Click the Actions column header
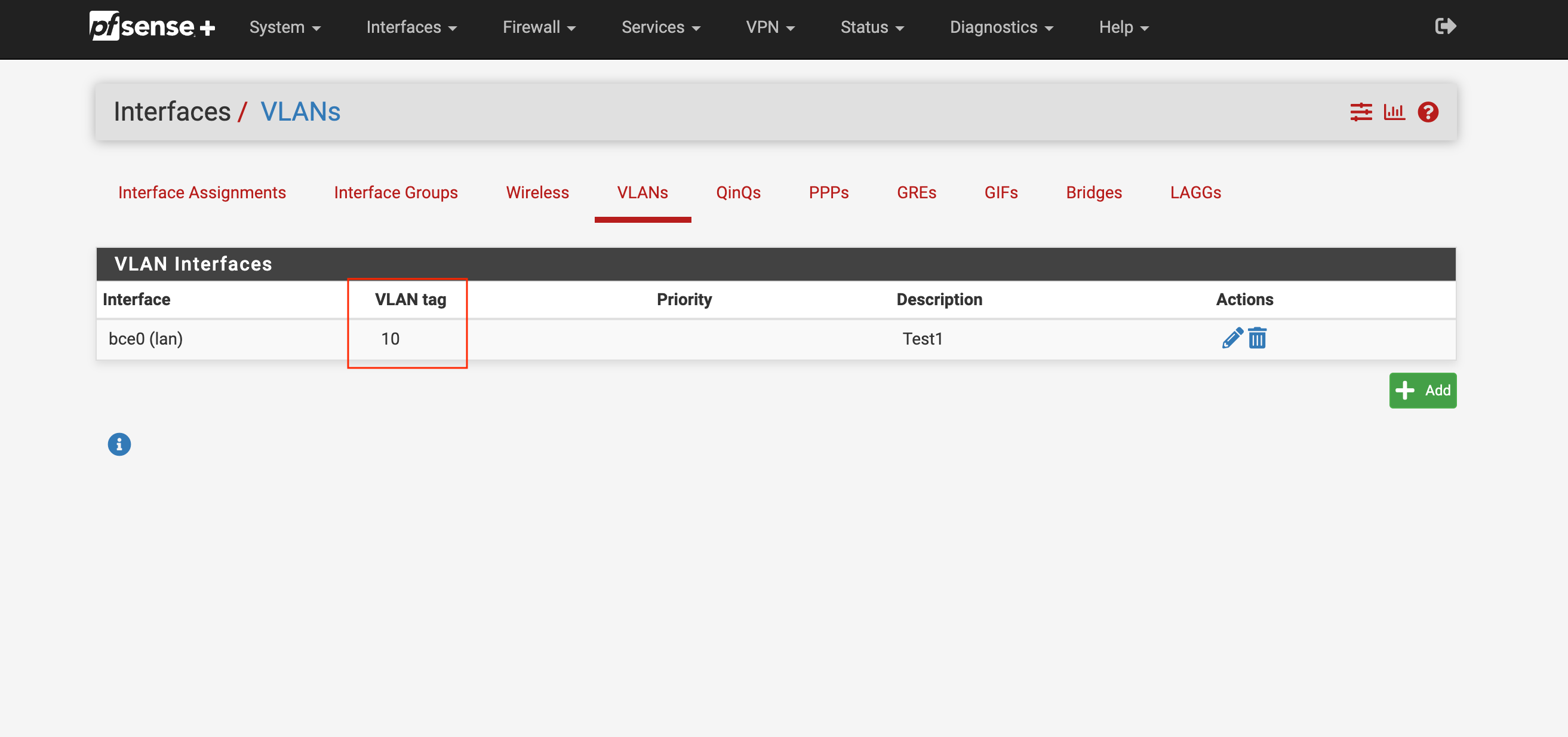Image resolution: width=1568 pixels, height=737 pixels. (x=1244, y=299)
